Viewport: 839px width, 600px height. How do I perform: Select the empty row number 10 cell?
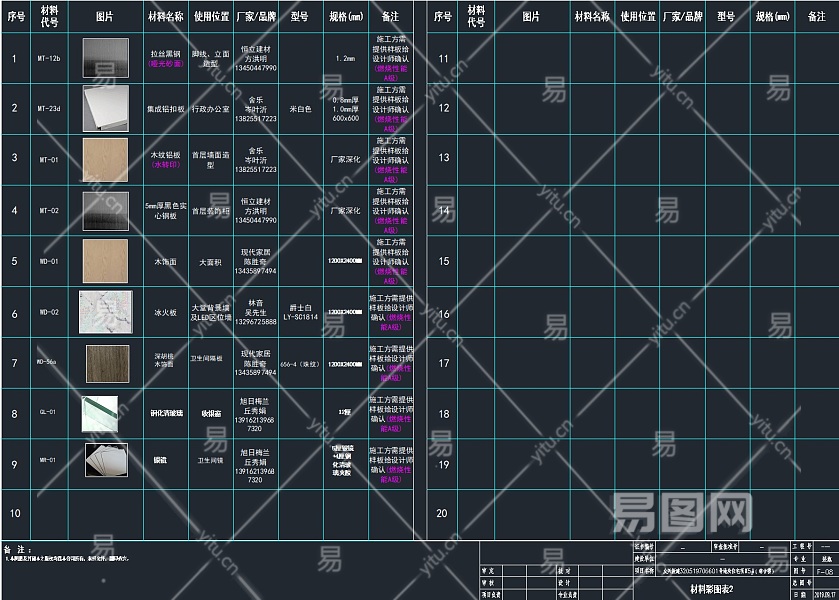[x=15, y=513]
